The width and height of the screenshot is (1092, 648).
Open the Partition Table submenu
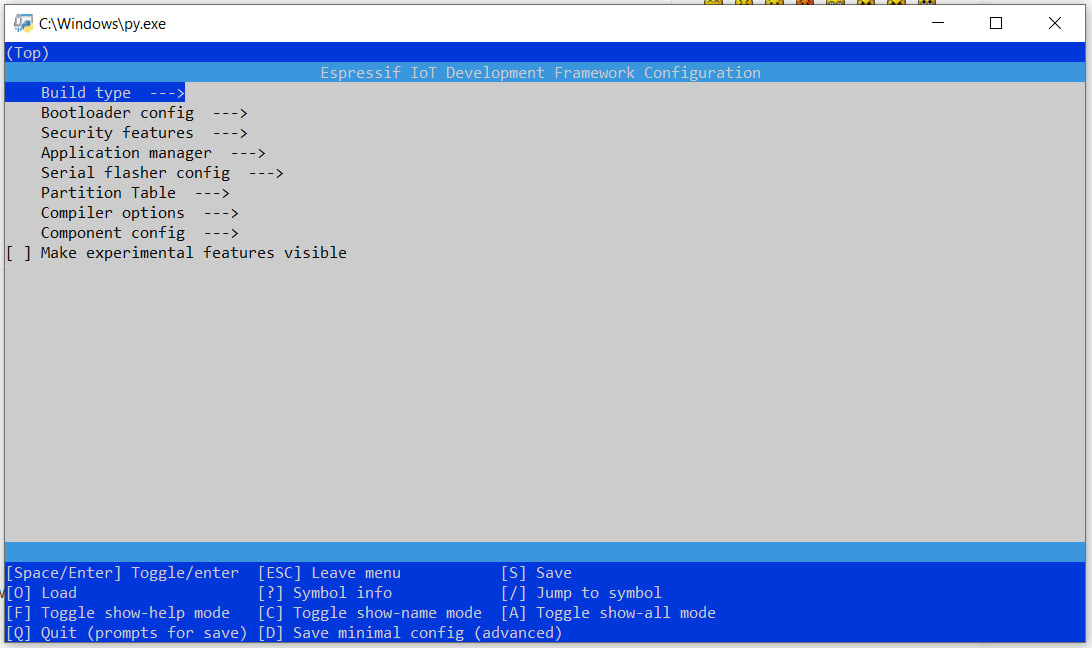135,193
